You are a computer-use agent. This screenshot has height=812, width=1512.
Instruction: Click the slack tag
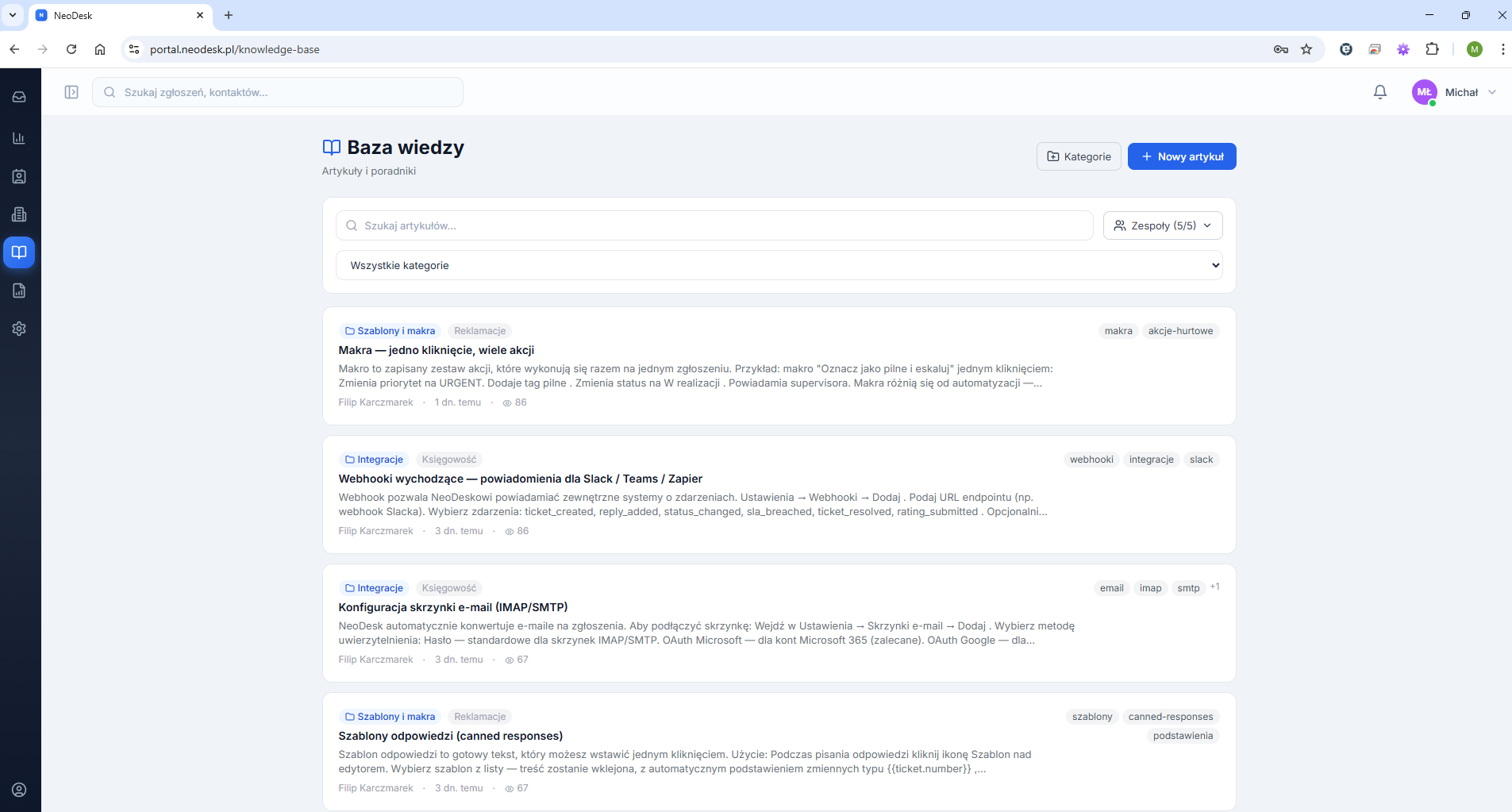tap(1201, 460)
